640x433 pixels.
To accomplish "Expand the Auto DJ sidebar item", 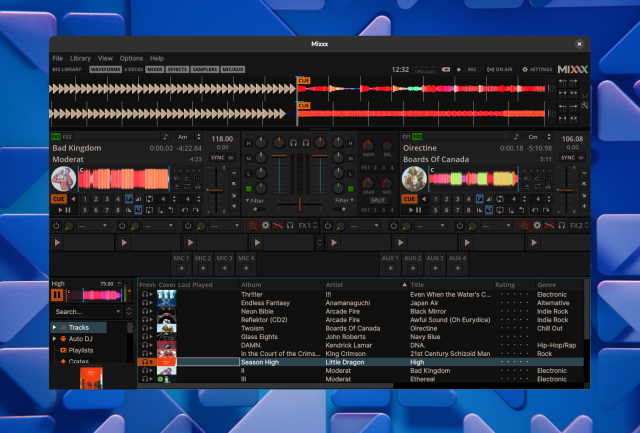I will (56, 339).
